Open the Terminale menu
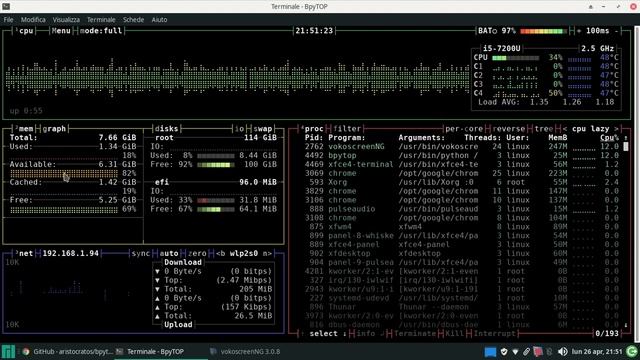The height and width of the screenshot is (360, 640). pos(101,20)
